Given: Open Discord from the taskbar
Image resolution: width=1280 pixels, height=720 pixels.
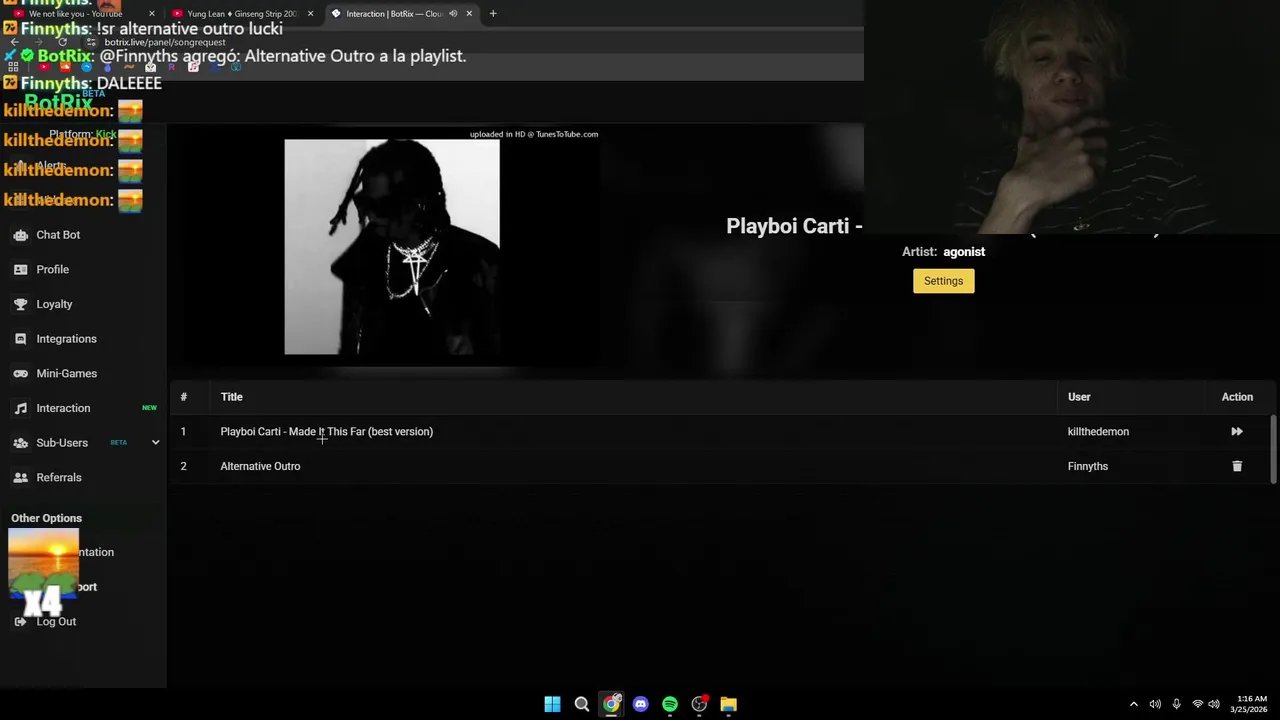Looking at the screenshot, I should pyautogui.click(x=640, y=704).
